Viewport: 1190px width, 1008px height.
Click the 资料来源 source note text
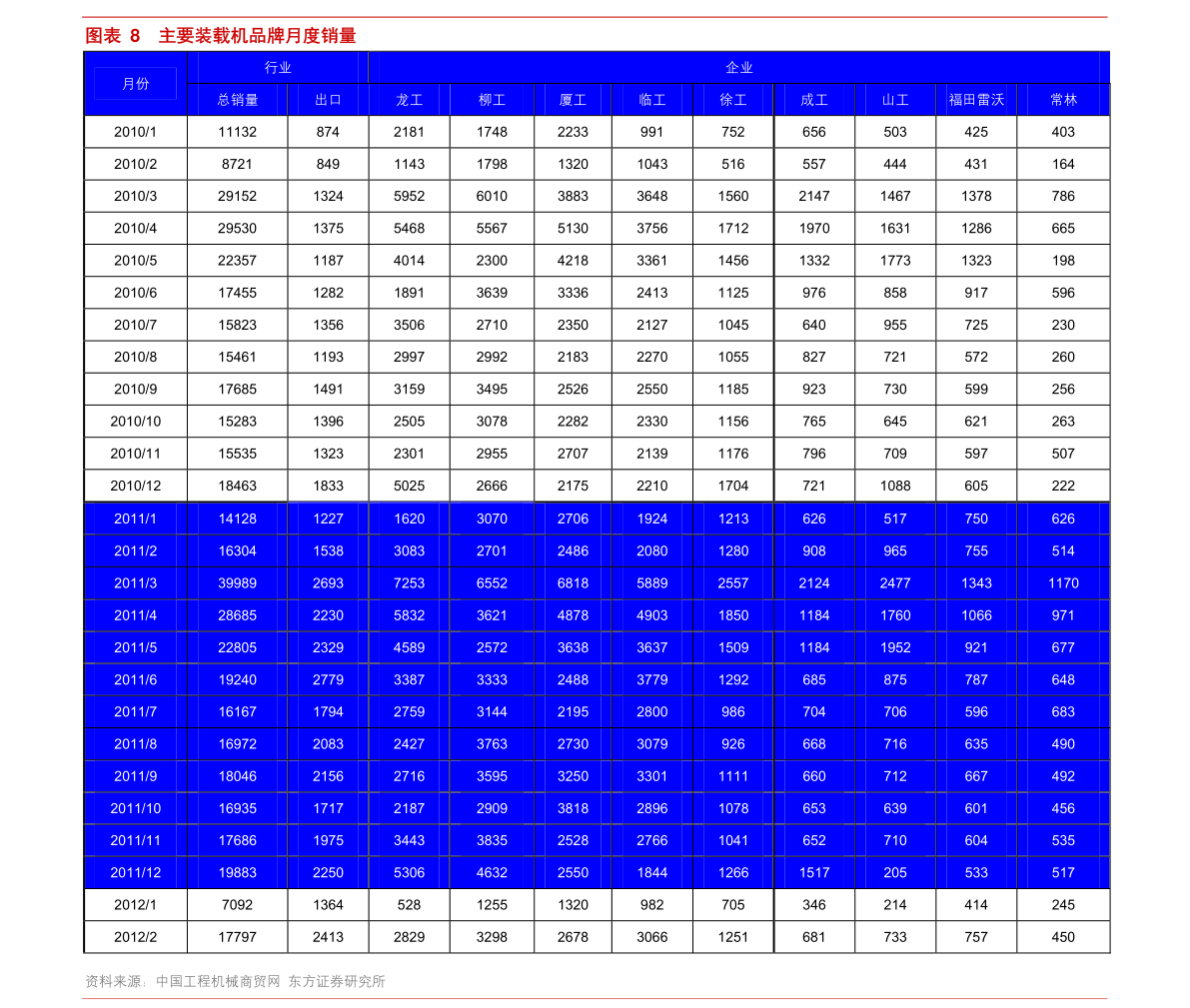click(235, 981)
